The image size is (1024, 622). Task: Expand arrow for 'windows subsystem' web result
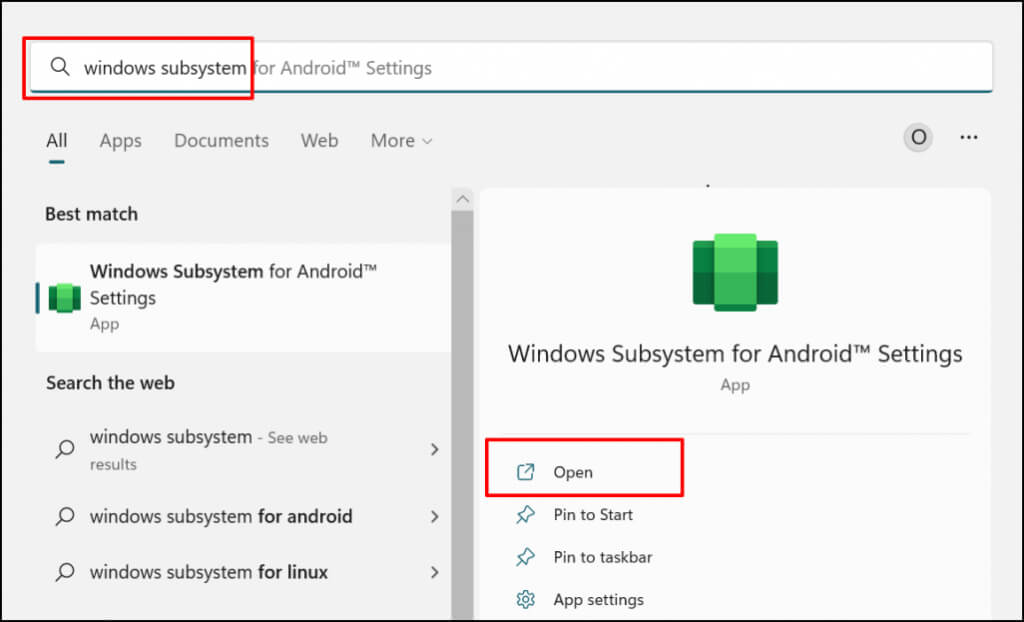434,450
